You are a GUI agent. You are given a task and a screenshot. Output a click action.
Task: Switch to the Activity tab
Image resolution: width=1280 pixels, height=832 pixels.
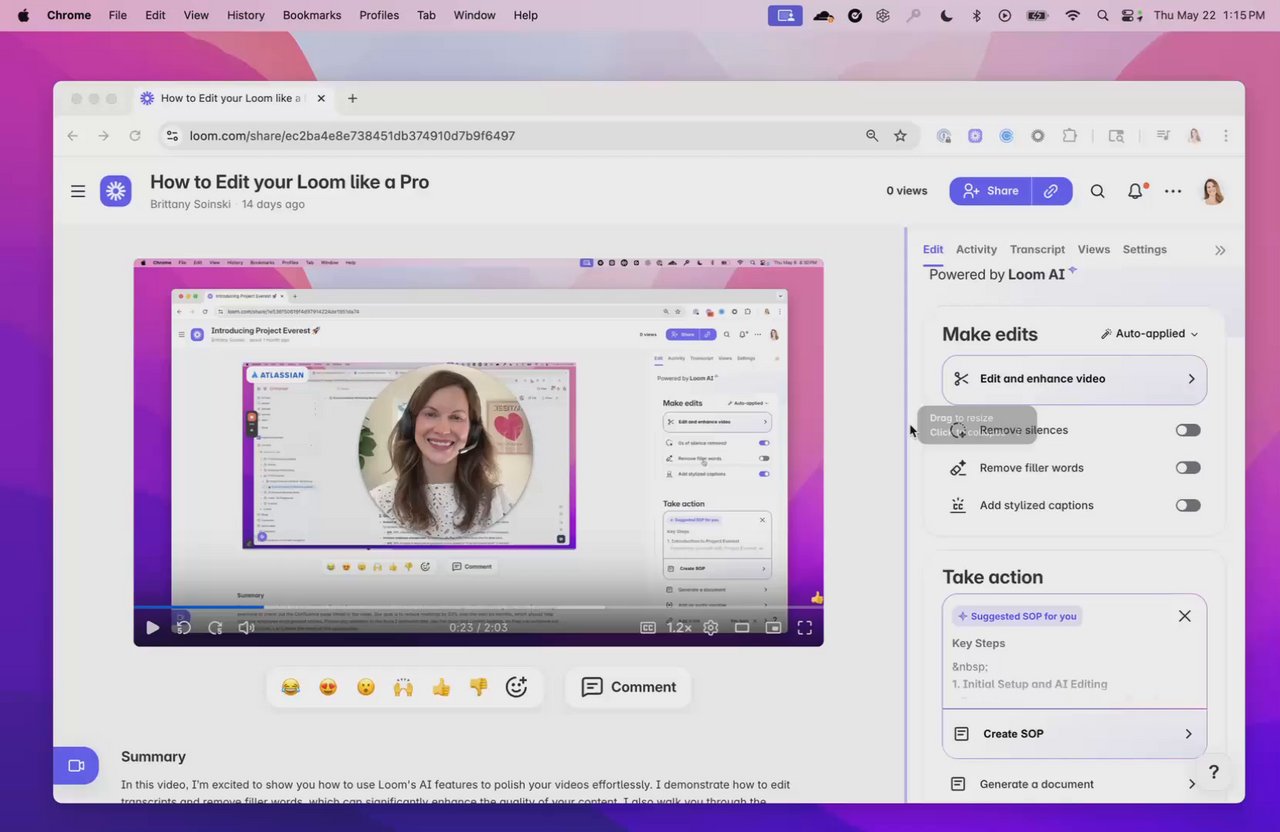[x=976, y=250]
